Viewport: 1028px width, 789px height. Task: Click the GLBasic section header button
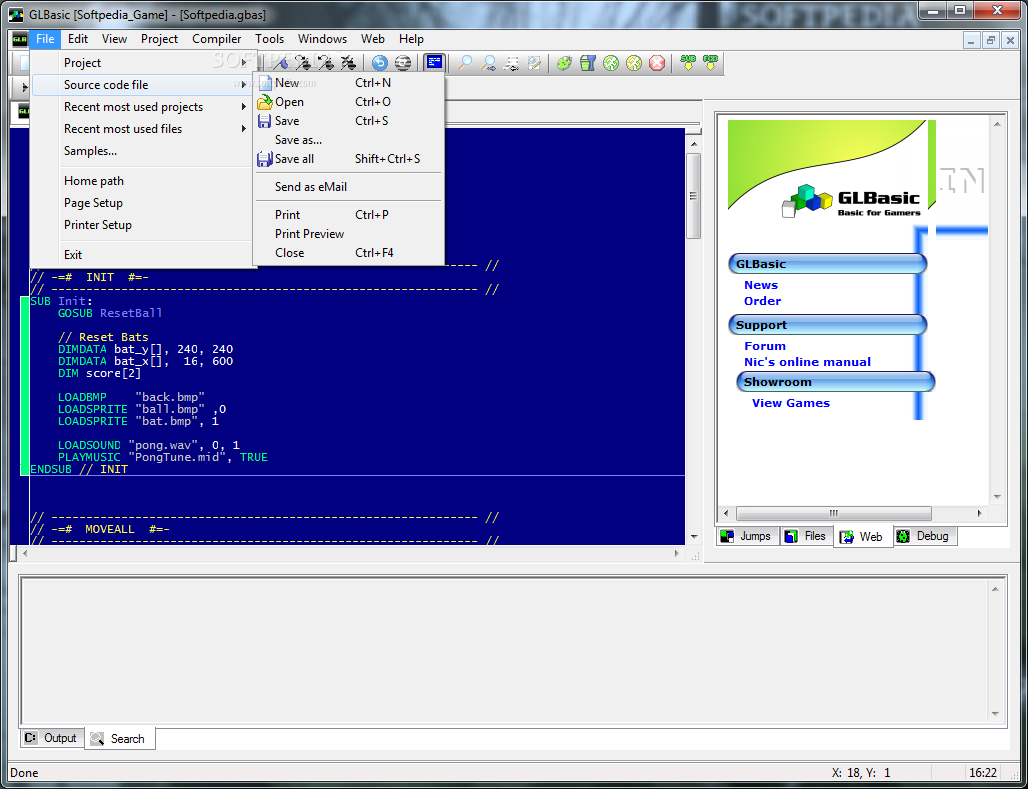[827, 264]
